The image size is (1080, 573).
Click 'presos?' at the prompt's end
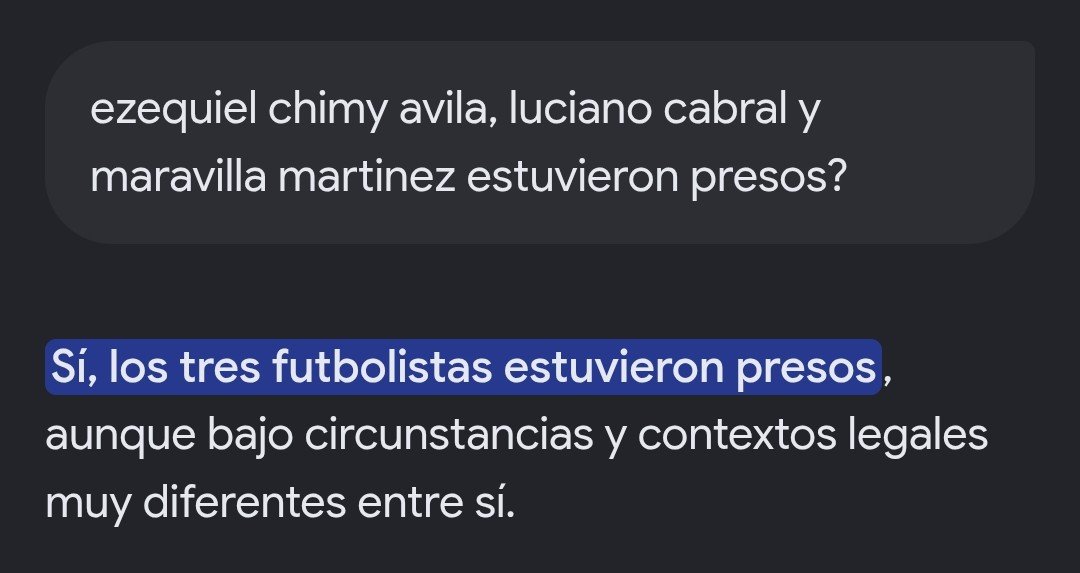point(768,178)
